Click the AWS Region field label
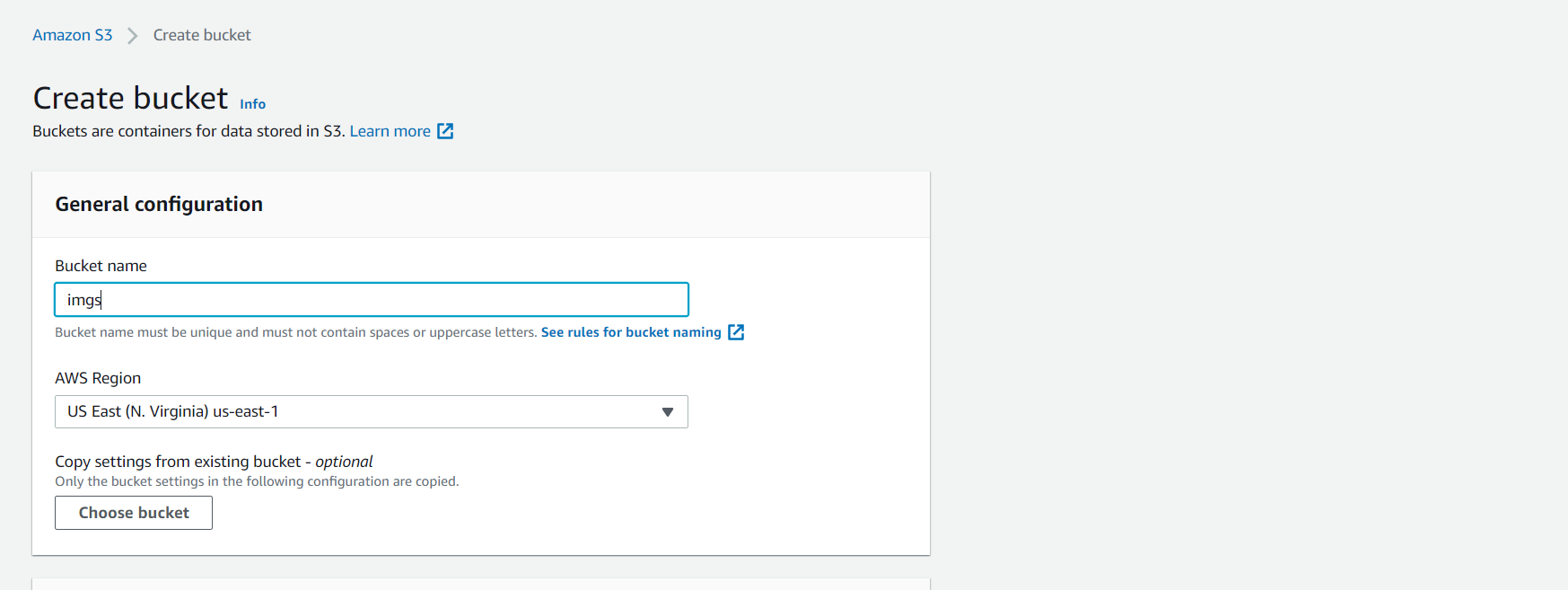 point(98,378)
